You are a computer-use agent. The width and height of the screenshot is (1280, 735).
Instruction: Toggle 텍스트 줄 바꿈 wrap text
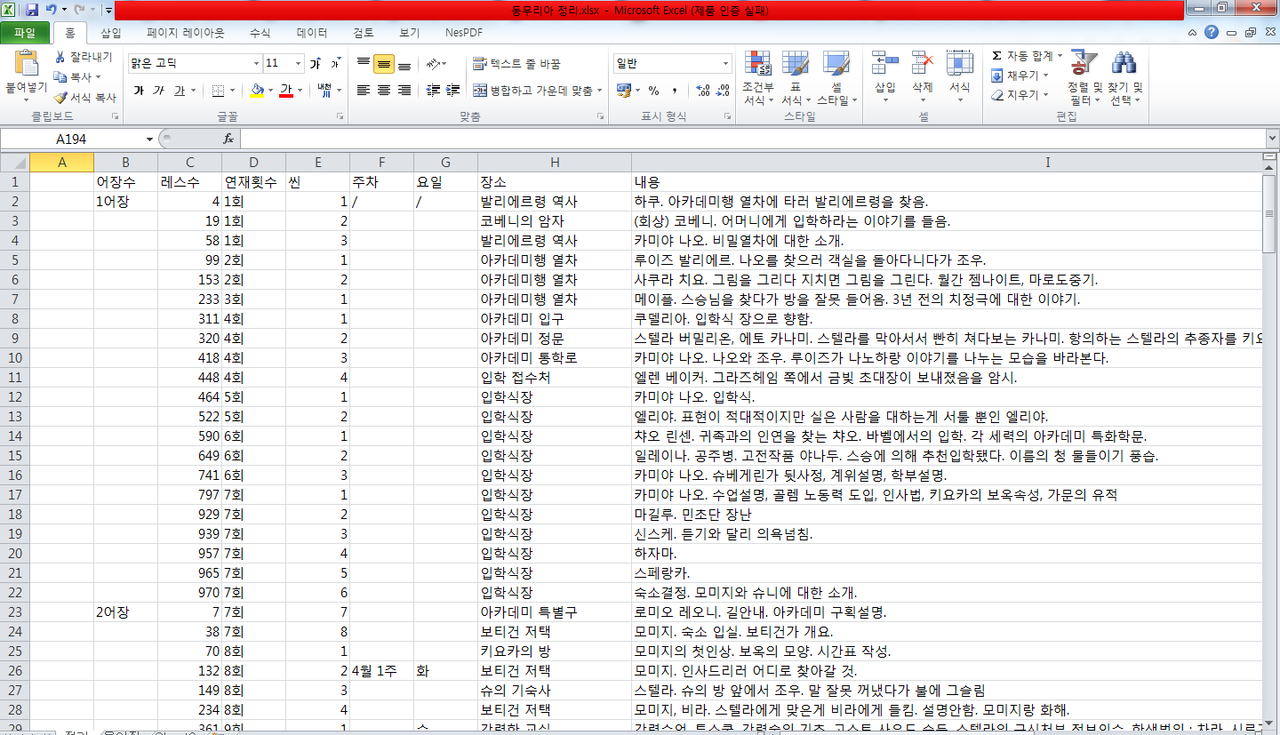coord(517,64)
